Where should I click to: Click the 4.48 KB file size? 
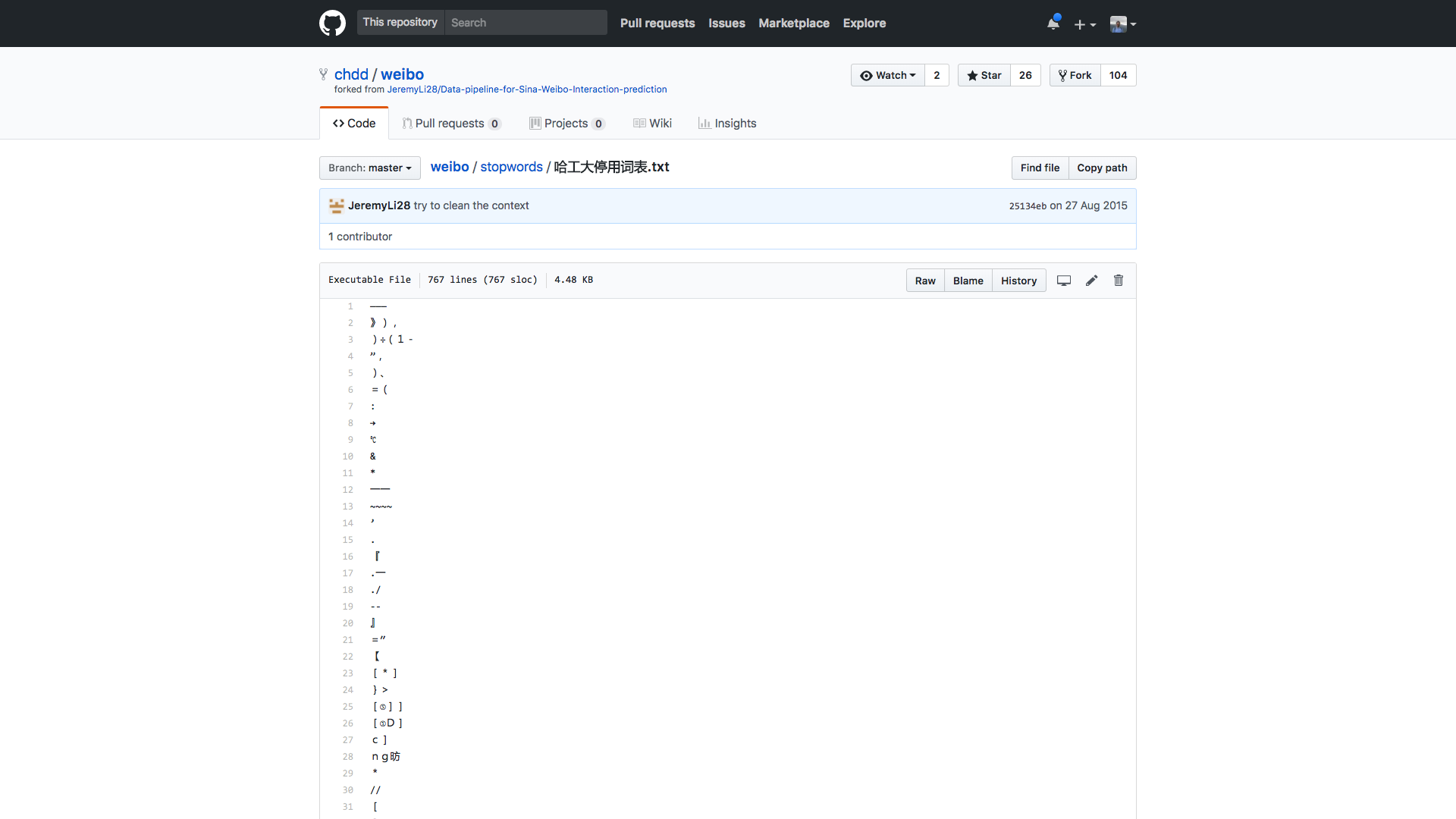tap(573, 280)
